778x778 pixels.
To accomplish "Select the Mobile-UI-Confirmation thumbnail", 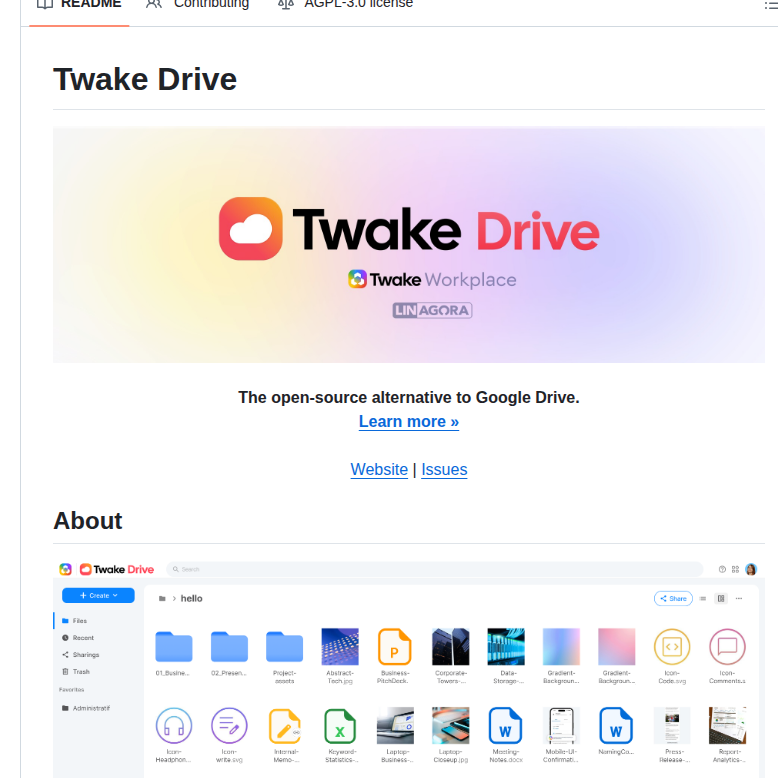I will tap(561, 725).
